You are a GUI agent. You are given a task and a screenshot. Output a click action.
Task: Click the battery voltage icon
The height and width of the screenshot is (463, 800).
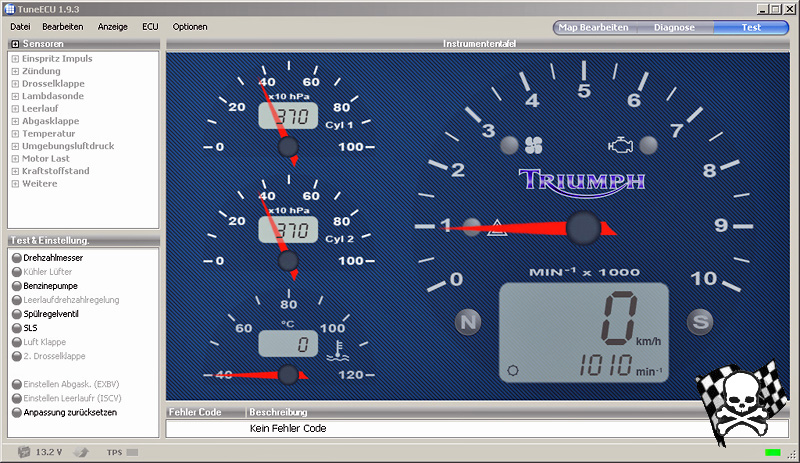[x=24, y=452]
